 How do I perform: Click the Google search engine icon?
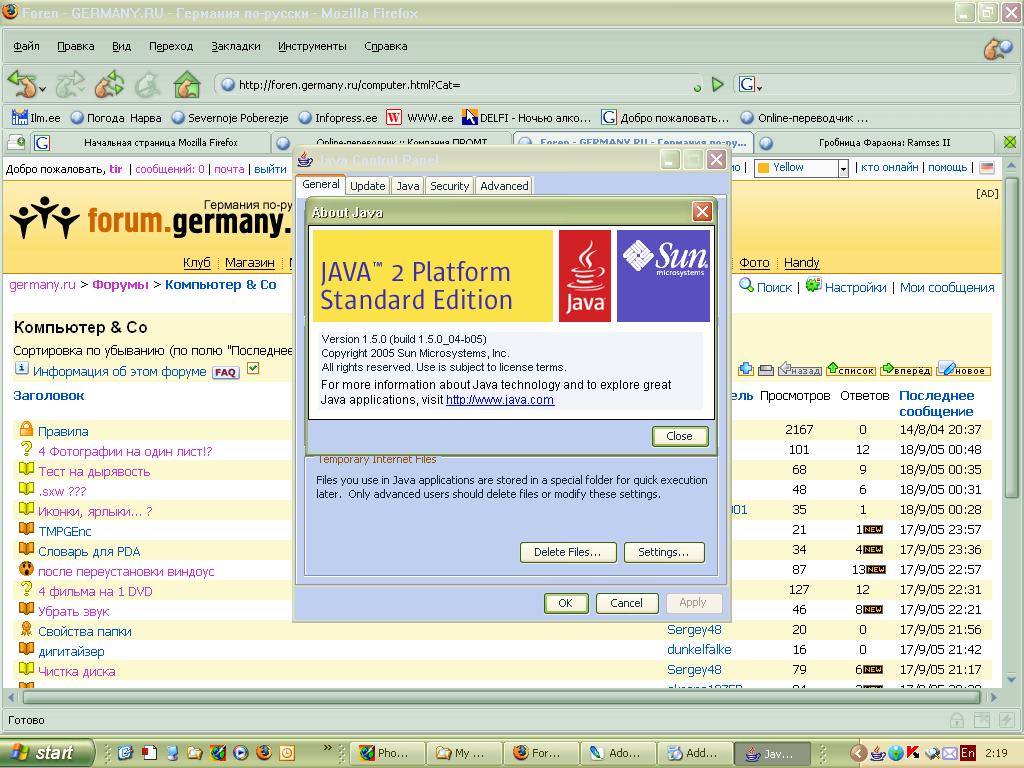746,84
